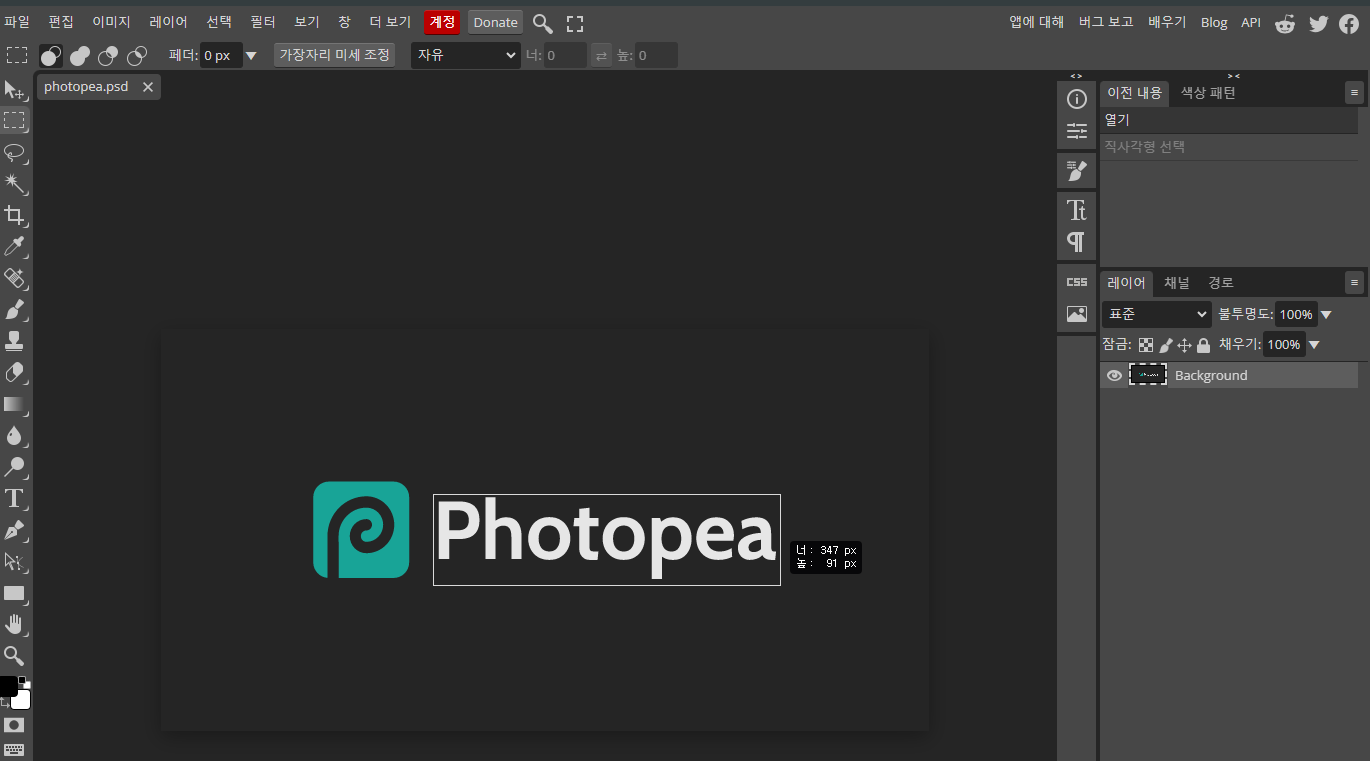1370x761 pixels.
Task: Open the Reddit link icon
Action: point(1285,24)
